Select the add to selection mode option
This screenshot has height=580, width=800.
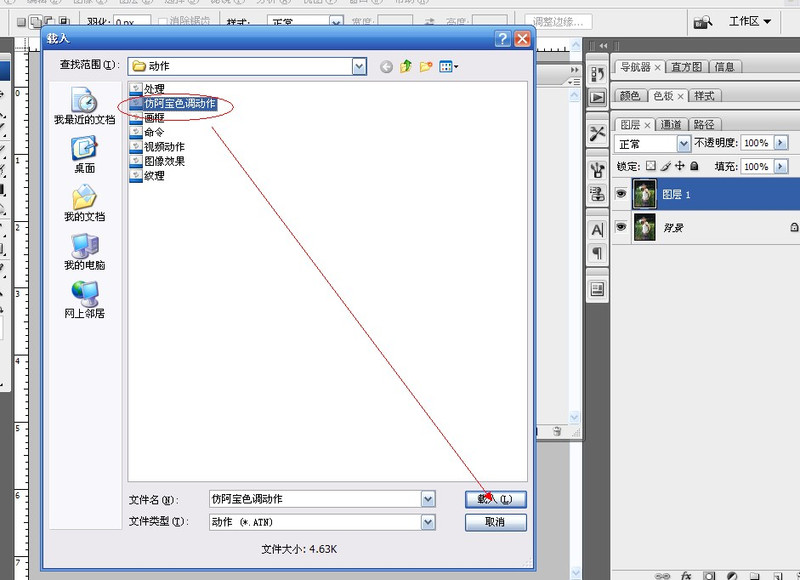point(36,22)
